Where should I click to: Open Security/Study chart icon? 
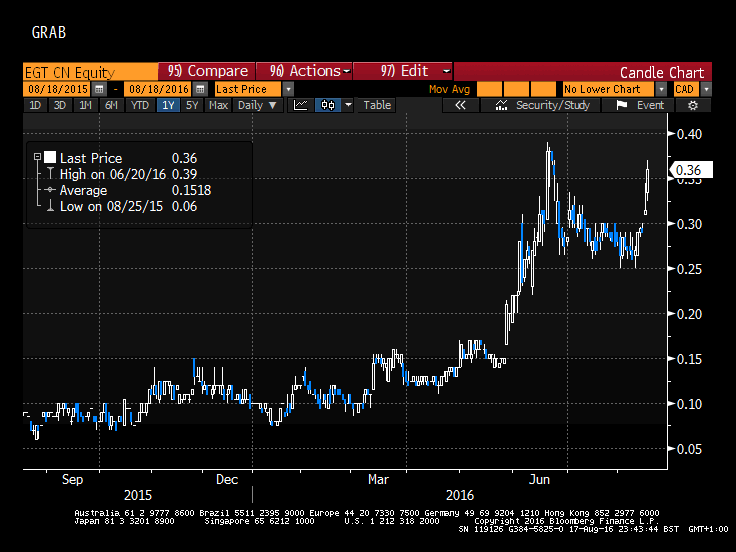pyautogui.click(x=501, y=105)
